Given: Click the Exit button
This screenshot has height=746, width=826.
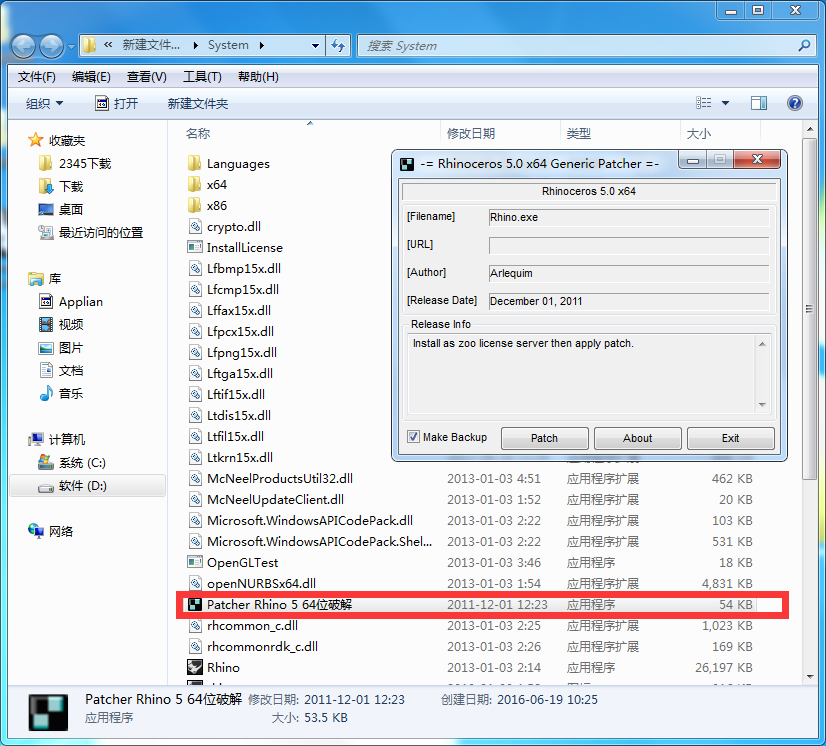Looking at the screenshot, I should [x=731, y=438].
